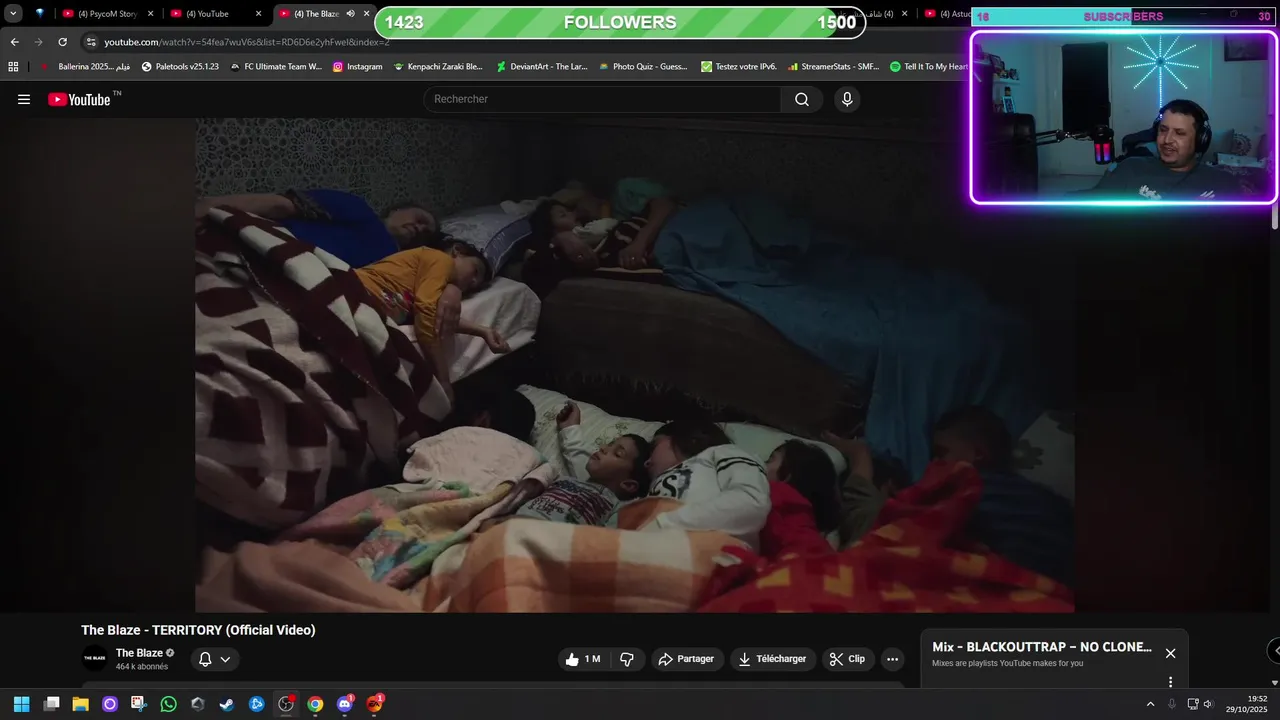Open the bookmarks apps grid icon
This screenshot has width=1280, height=720.
[x=13, y=67]
